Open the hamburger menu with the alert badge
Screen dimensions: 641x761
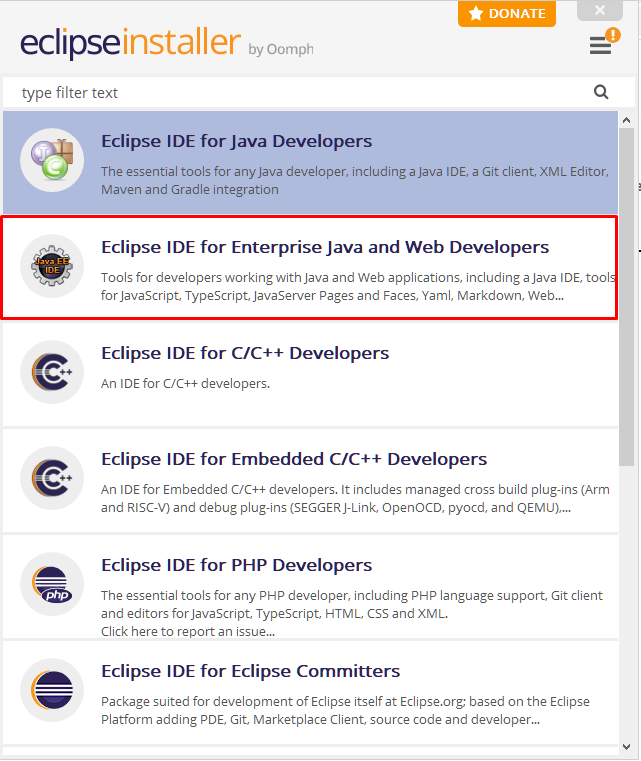[603, 42]
